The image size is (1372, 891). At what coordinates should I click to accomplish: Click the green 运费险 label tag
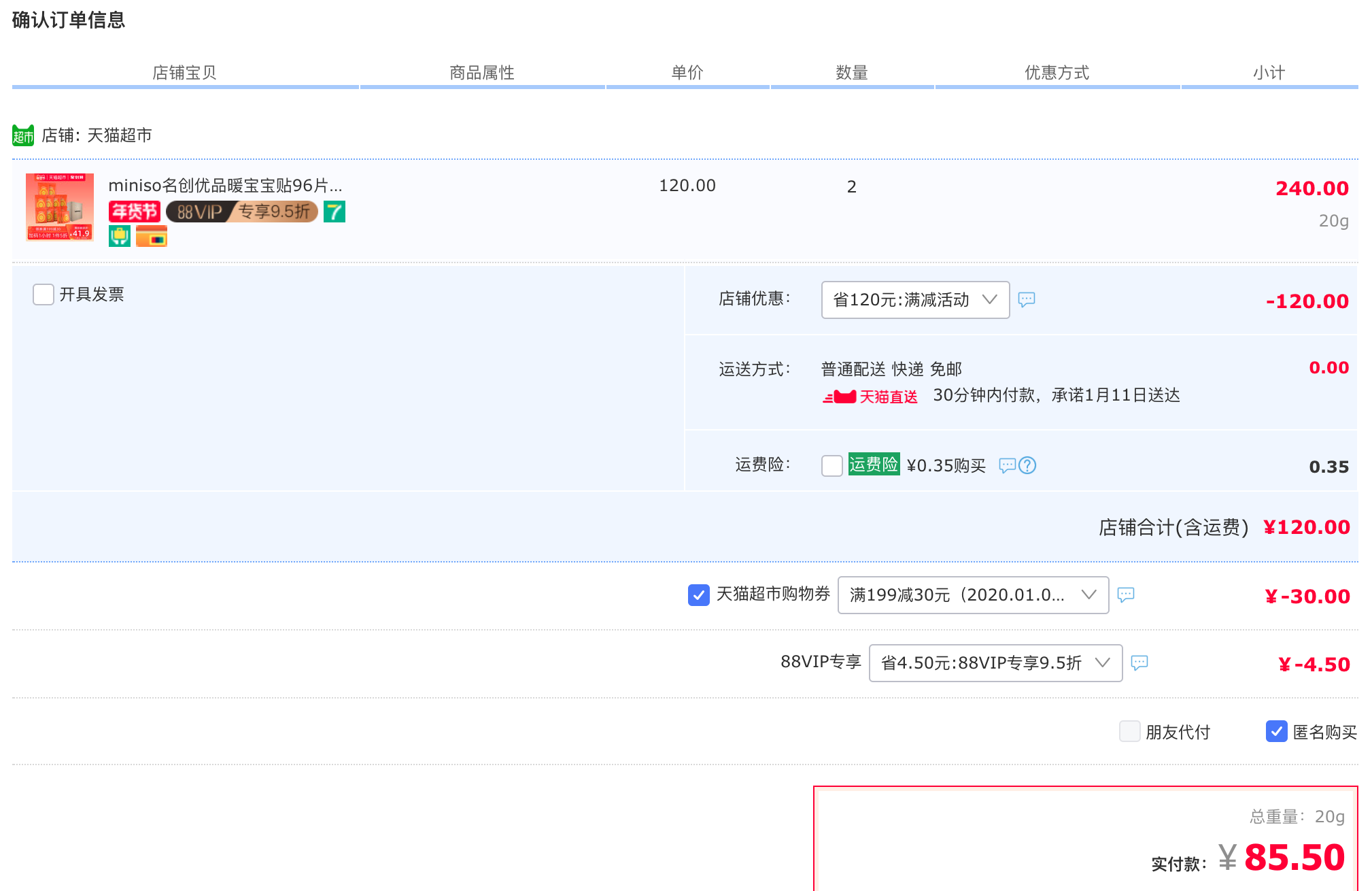coord(874,465)
